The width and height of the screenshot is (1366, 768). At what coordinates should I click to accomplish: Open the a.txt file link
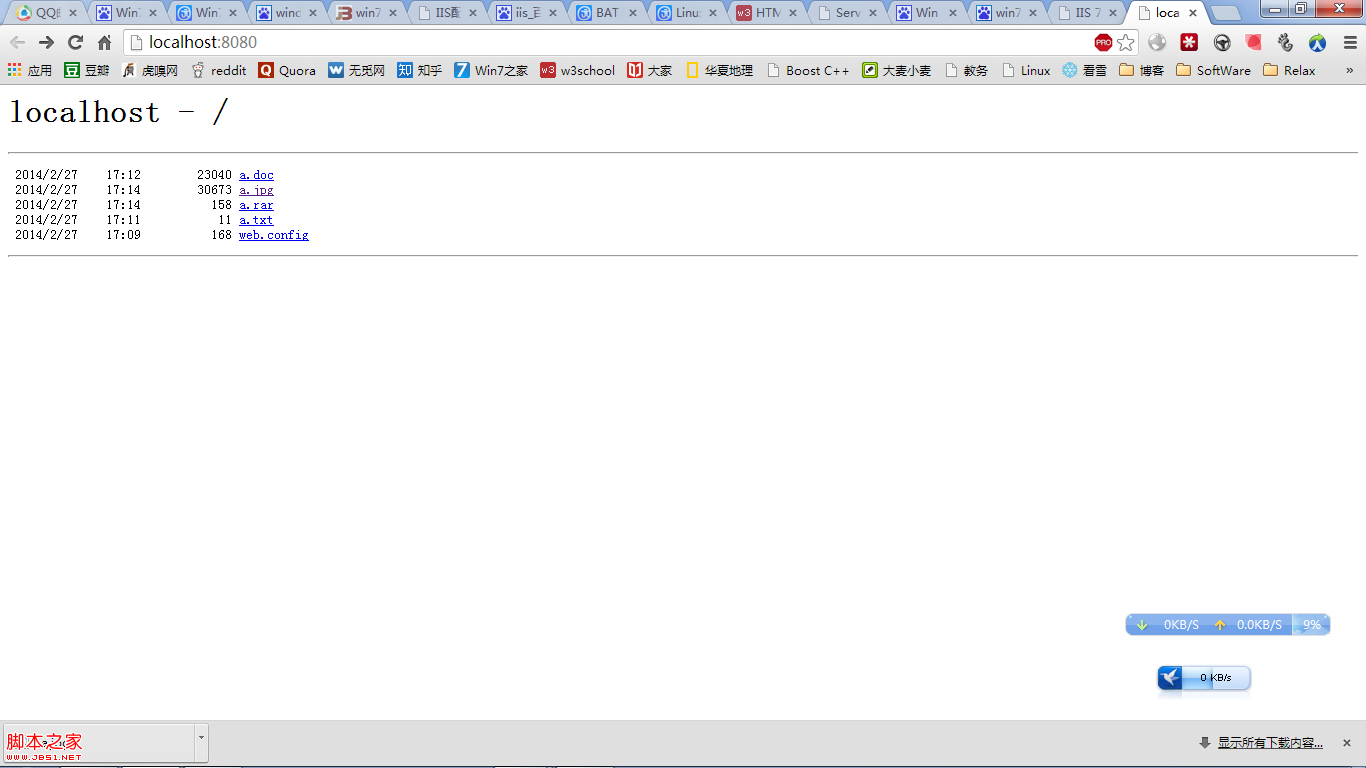click(256, 220)
